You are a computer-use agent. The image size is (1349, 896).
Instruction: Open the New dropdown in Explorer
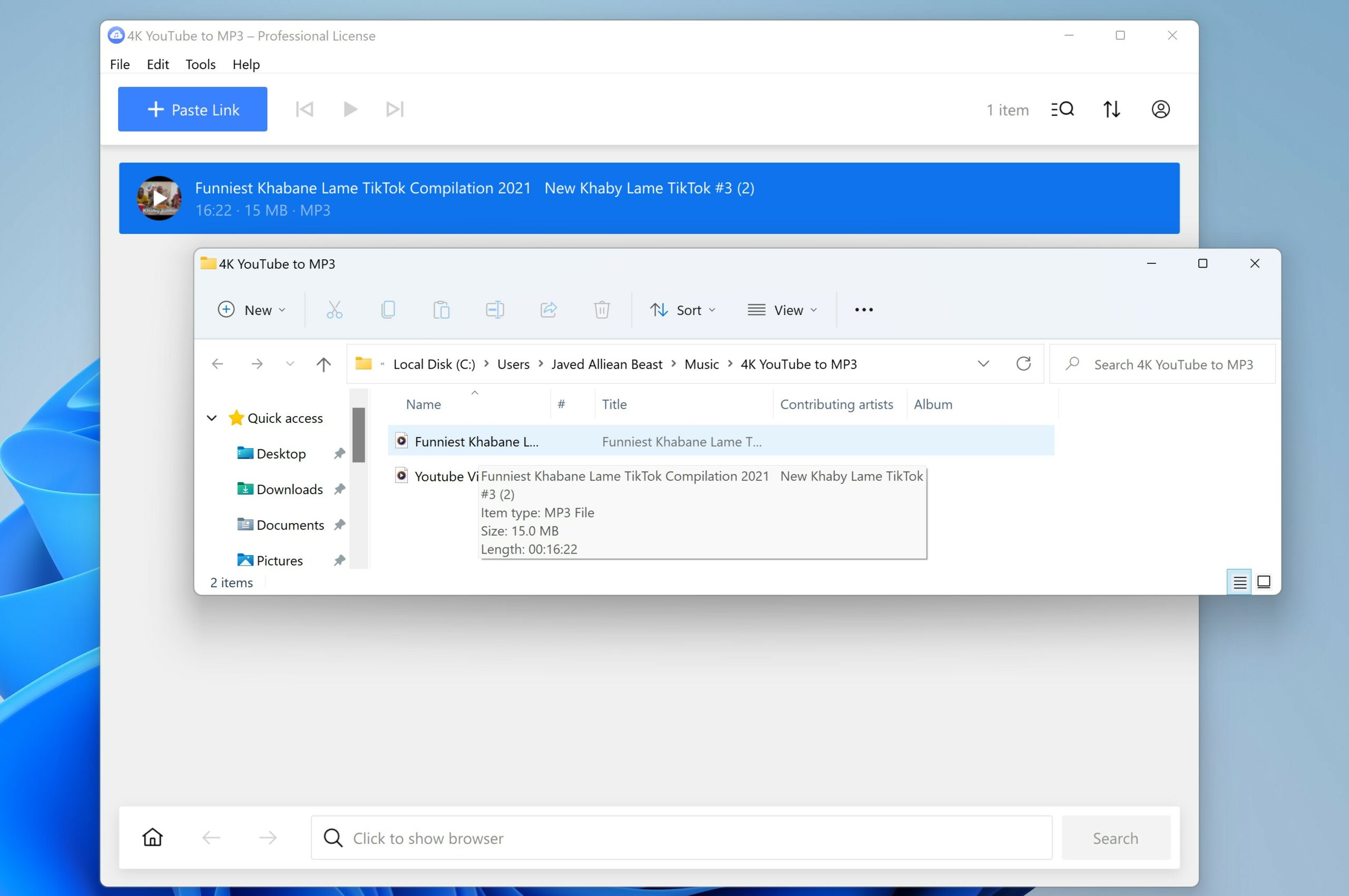pos(251,310)
